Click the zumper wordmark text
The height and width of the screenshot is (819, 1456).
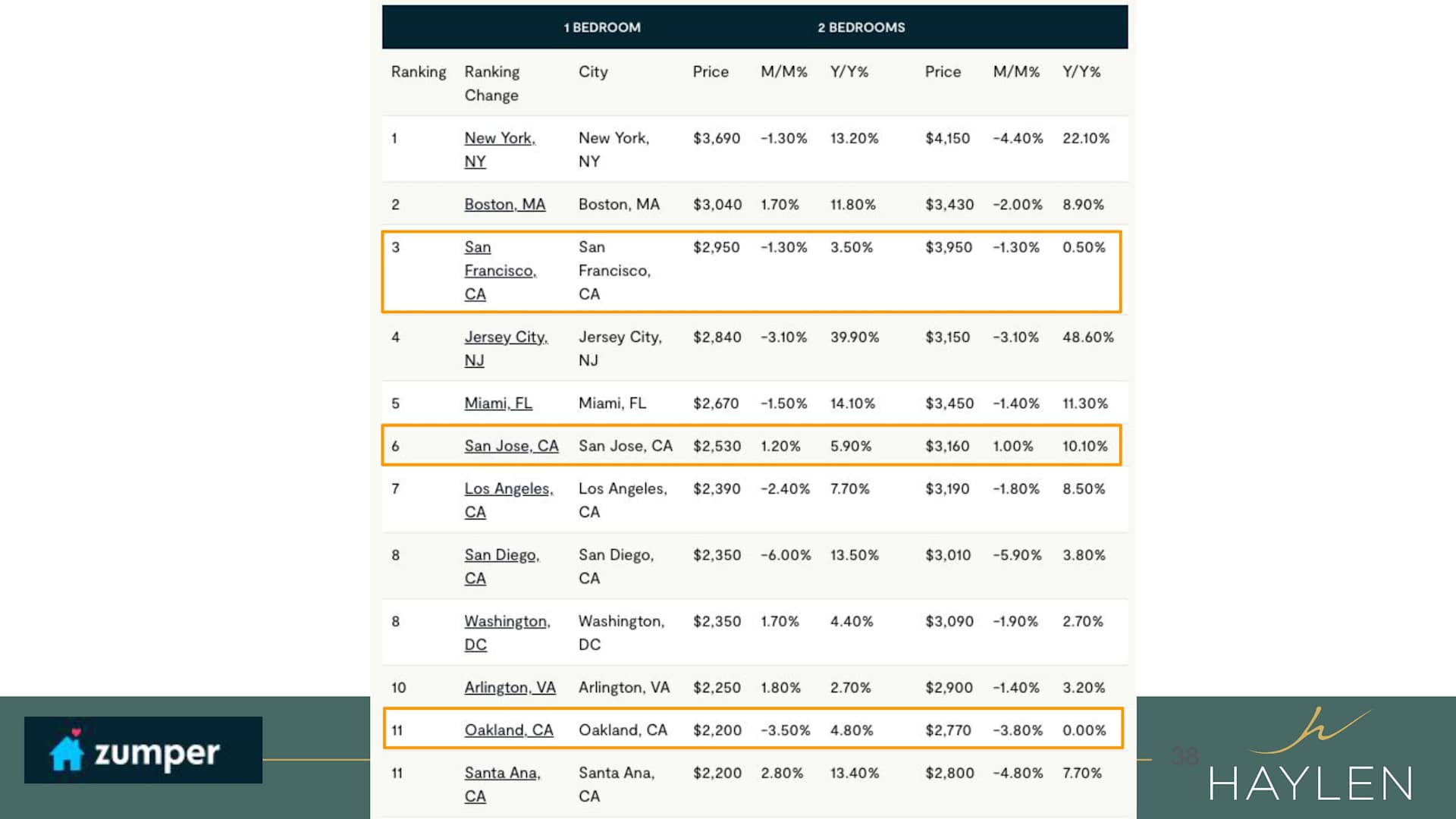157,753
